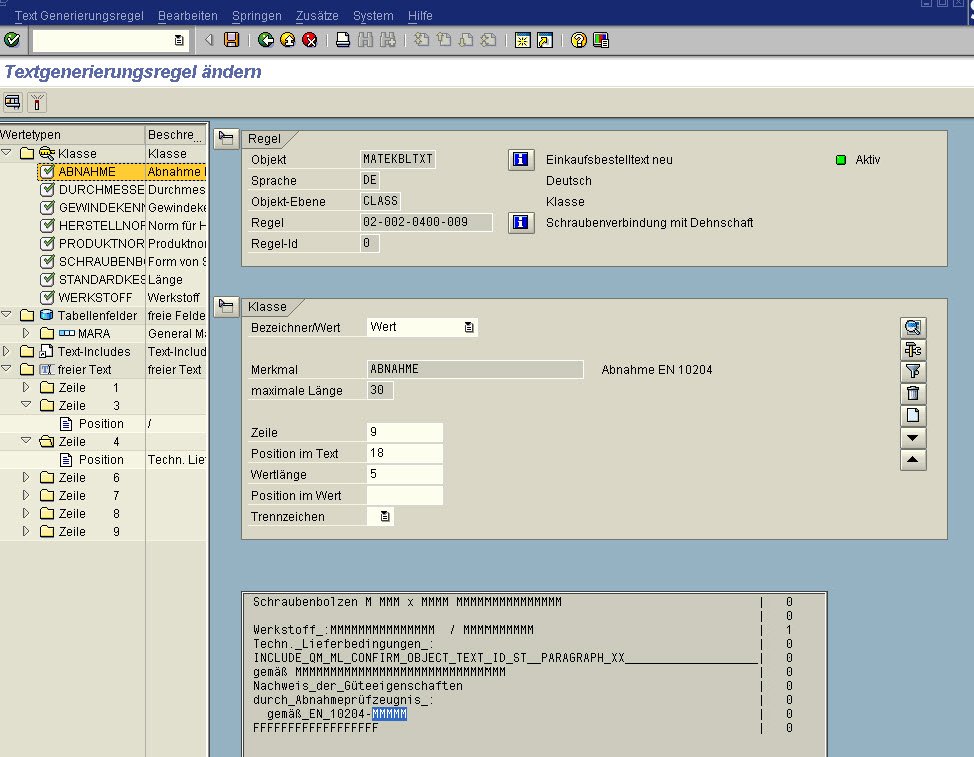This screenshot has height=757, width=974.
Task: Click the Save floppy disk icon
Action: pyautogui.click(x=232, y=40)
